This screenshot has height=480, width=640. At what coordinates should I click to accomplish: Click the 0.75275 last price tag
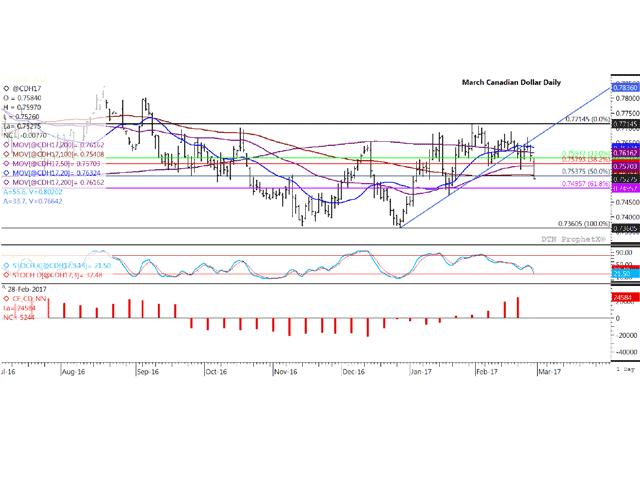[625, 179]
